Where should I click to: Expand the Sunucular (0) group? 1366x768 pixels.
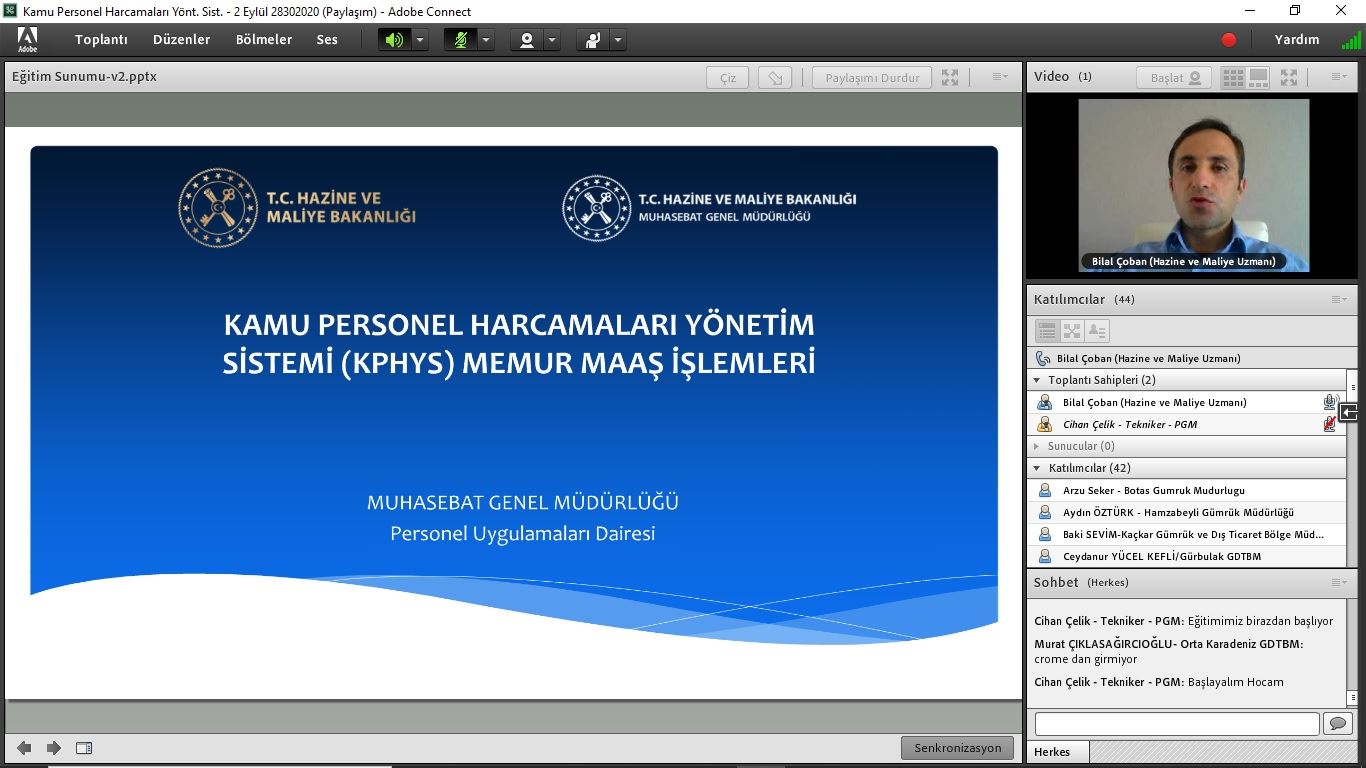(1037, 446)
